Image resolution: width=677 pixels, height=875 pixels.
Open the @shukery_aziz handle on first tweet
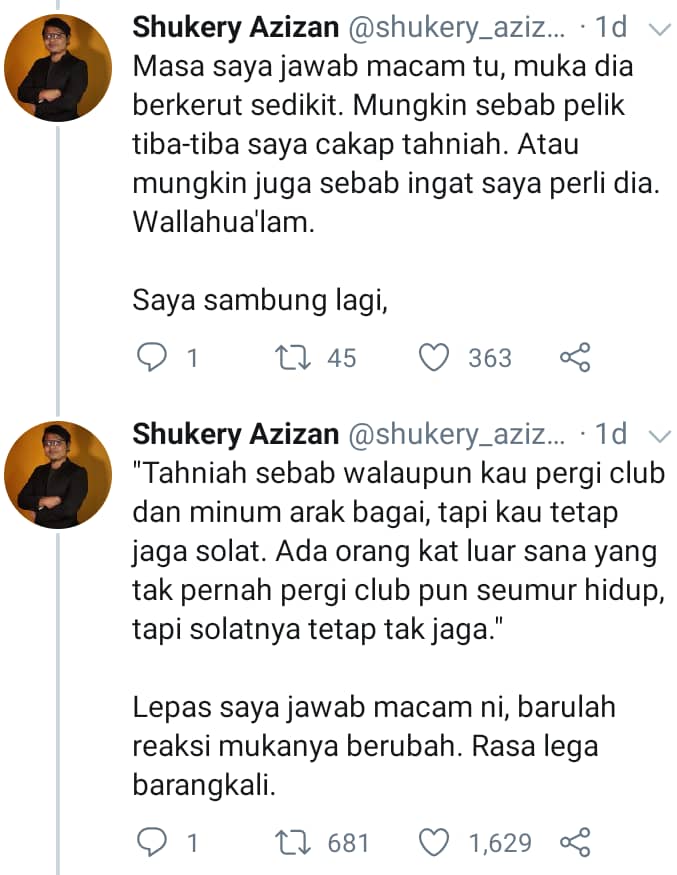(457, 30)
